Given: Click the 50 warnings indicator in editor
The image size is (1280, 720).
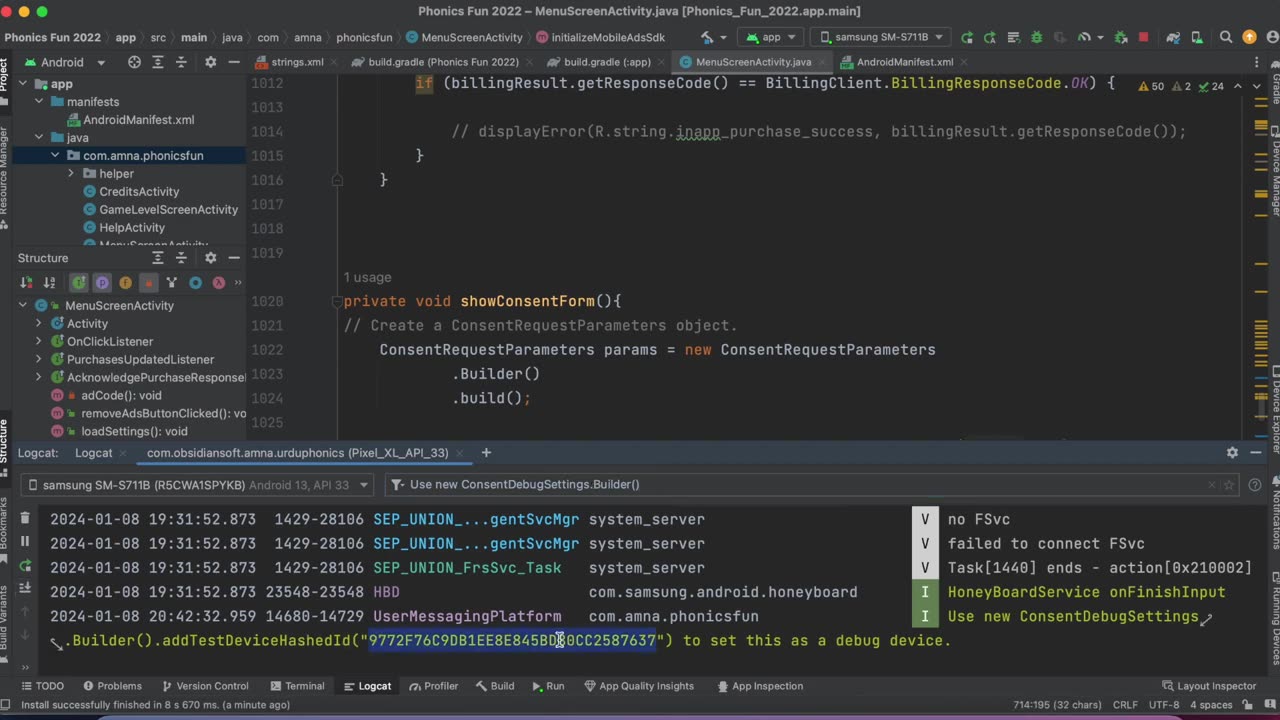Looking at the screenshot, I should (1151, 86).
